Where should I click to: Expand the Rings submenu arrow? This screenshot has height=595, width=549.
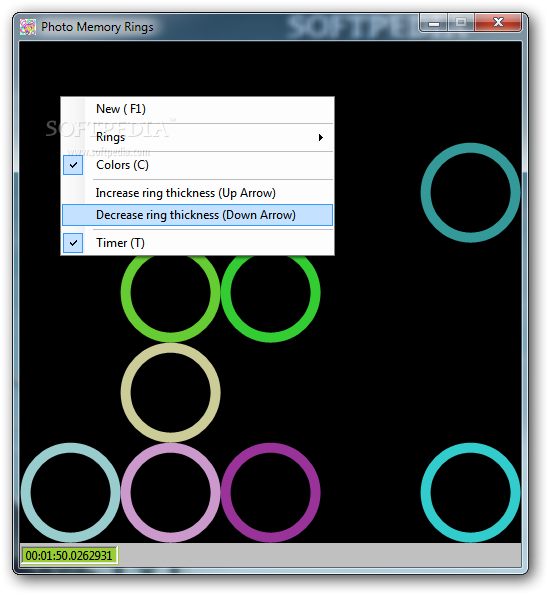point(321,137)
